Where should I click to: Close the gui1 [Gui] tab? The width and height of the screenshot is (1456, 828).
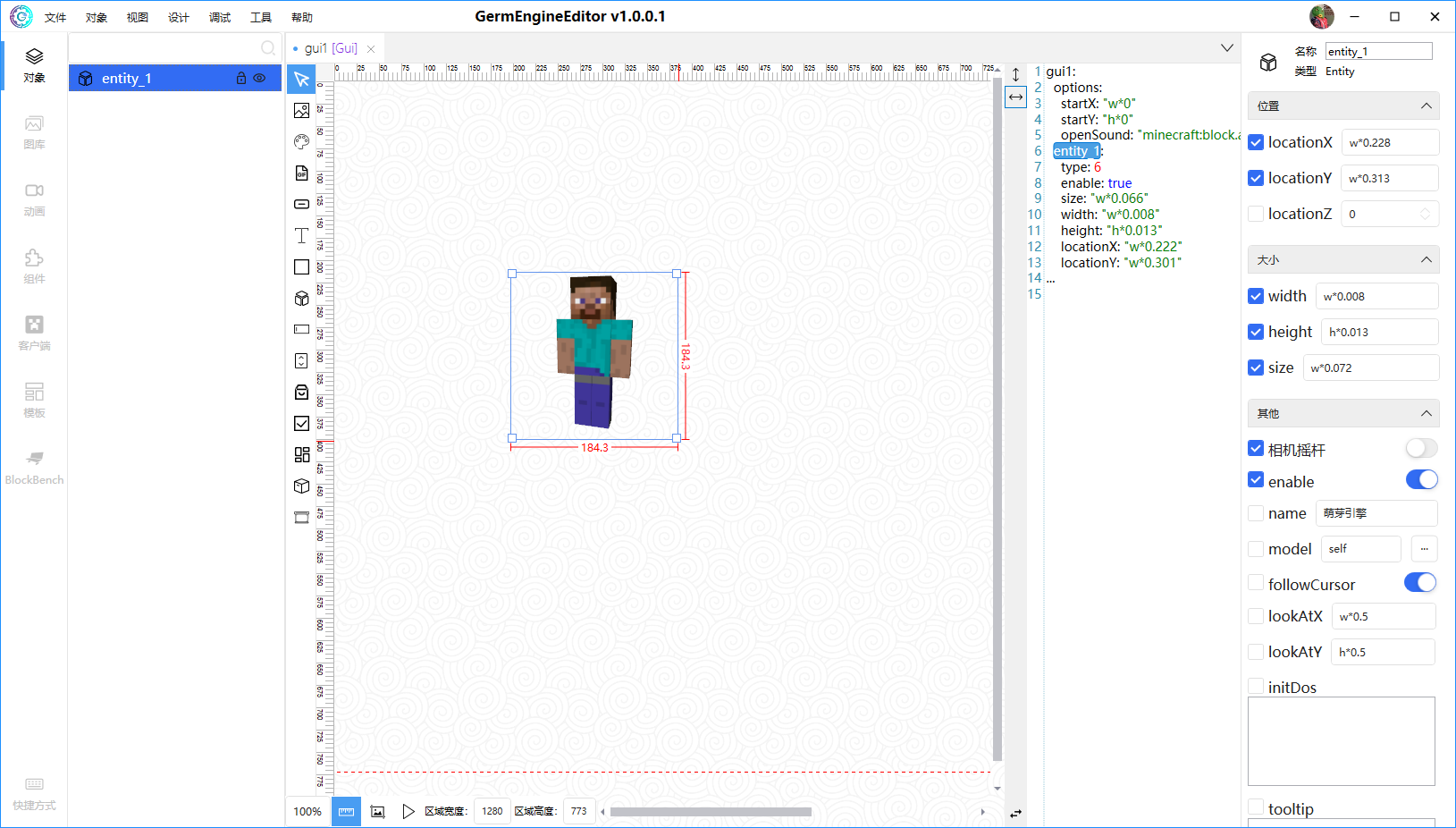tap(371, 49)
